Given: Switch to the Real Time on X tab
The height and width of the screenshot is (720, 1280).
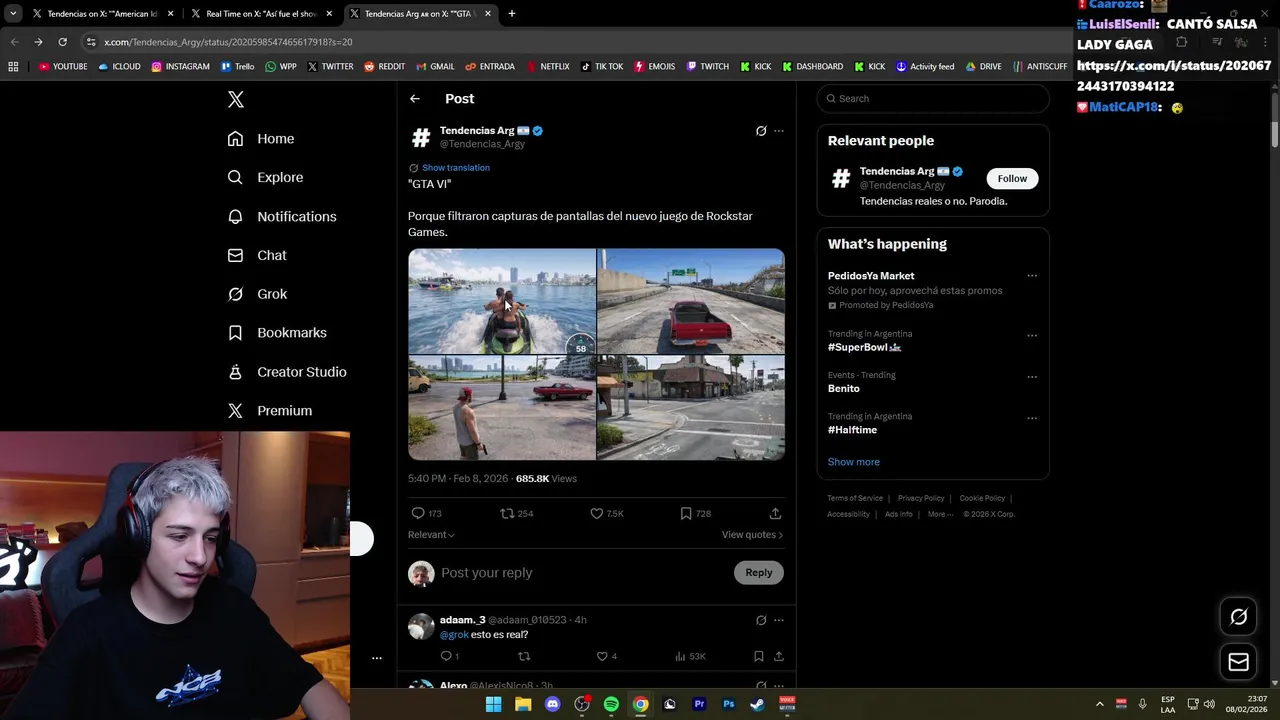Looking at the screenshot, I should (262, 14).
